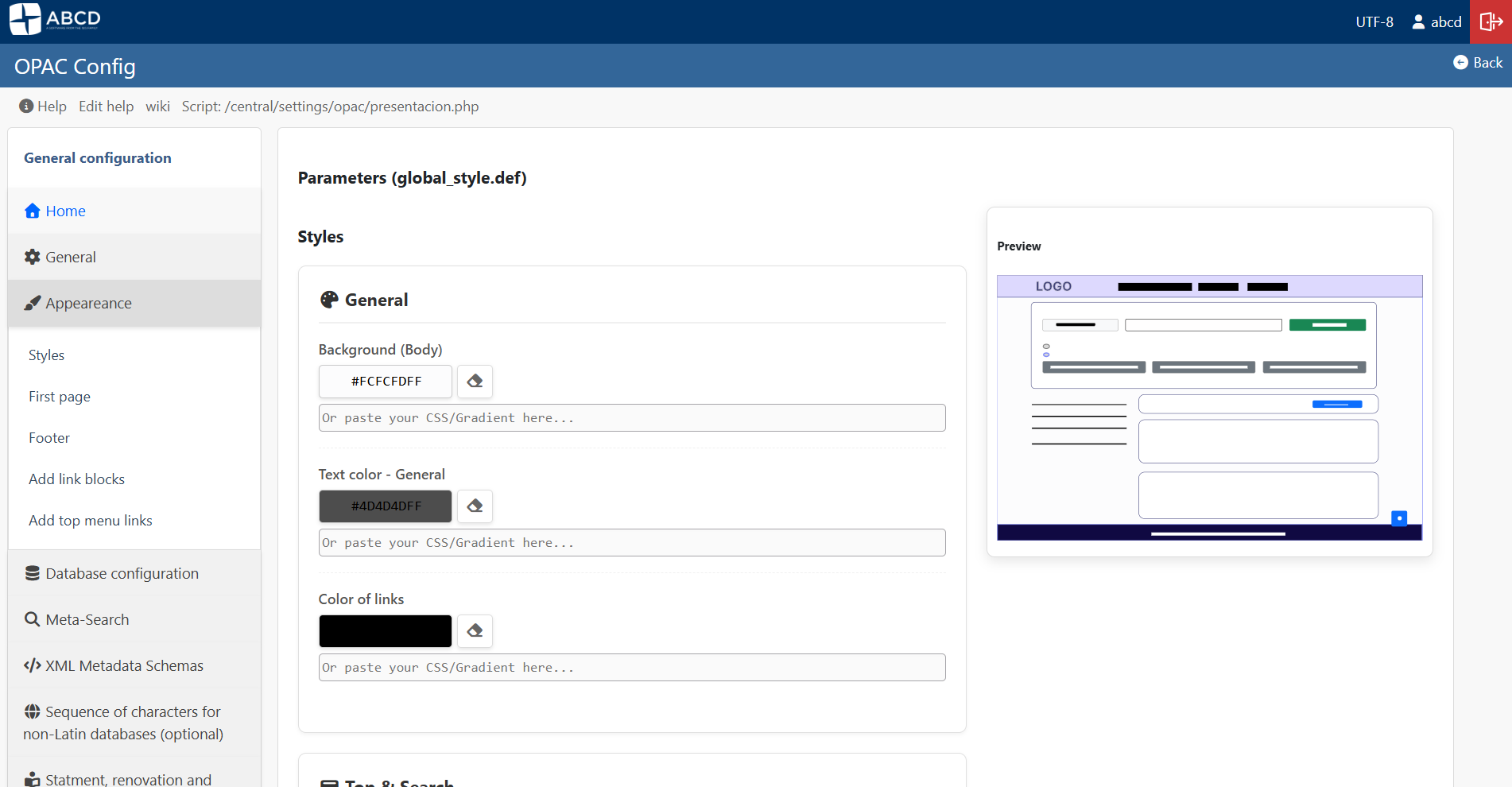Screen dimensions: 1512x787
Task: Expand XML Metadata Schemas section
Action: click(134, 665)
